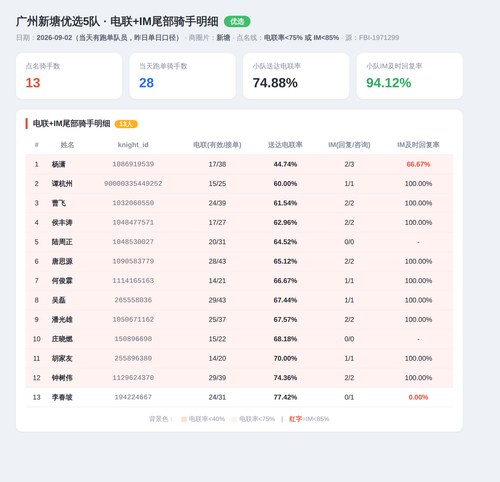This screenshot has width=500, height=482.
Task: Click knight ID 255896380
Action: (133, 358)
